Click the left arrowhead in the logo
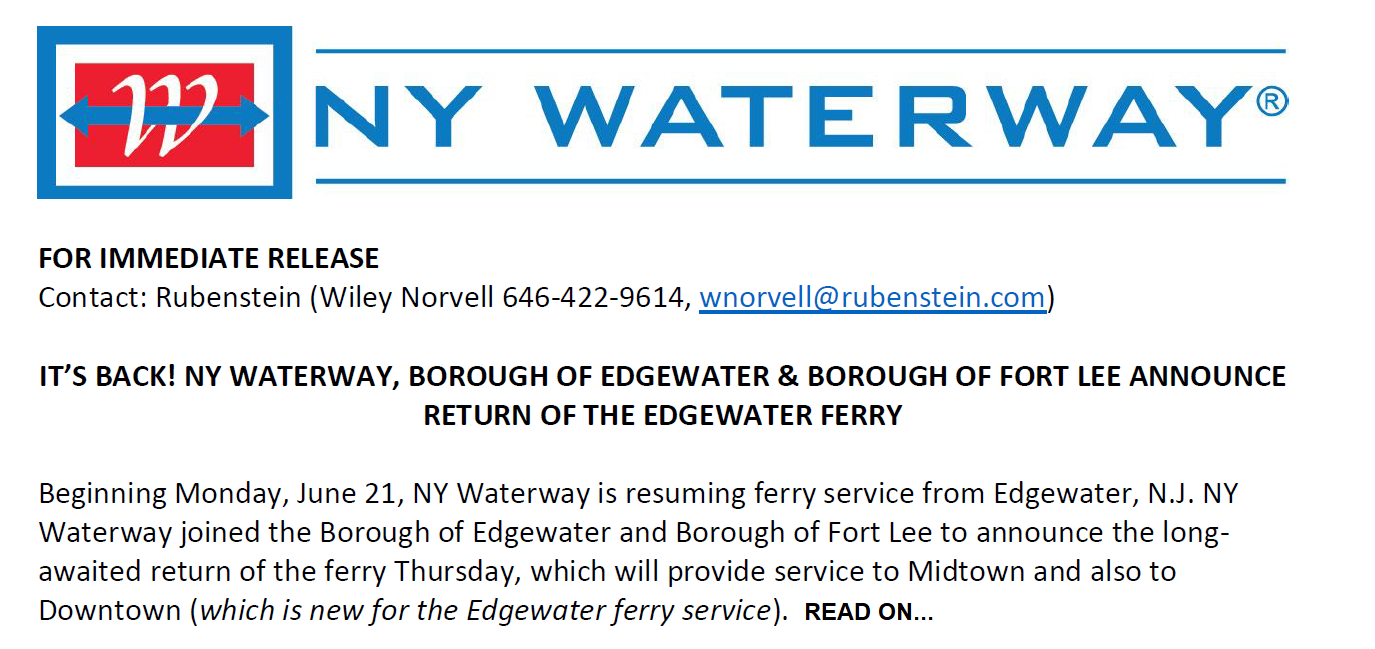The height and width of the screenshot is (649, 1375). 72,116
